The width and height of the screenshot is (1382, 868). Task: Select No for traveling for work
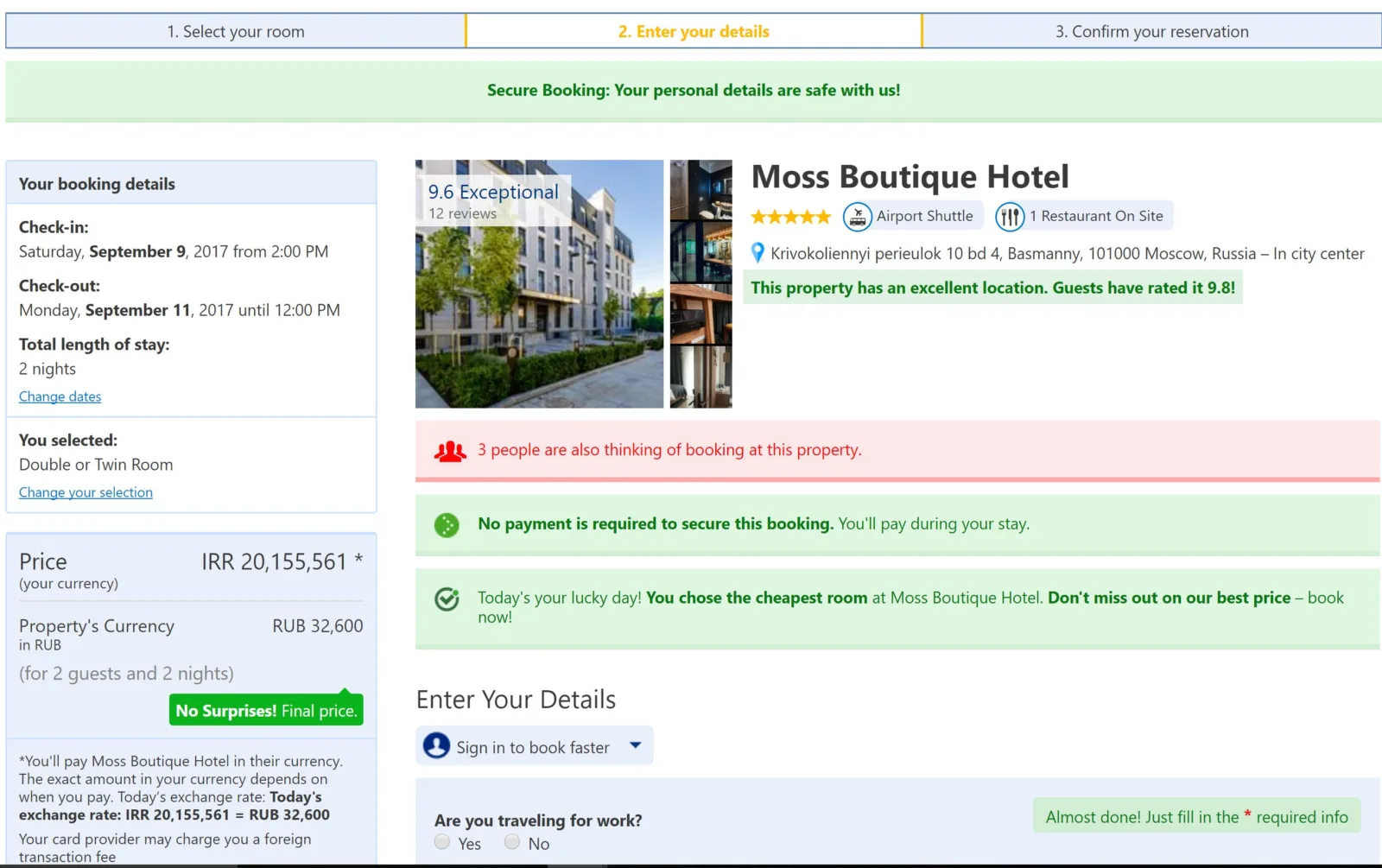(512, 842)
